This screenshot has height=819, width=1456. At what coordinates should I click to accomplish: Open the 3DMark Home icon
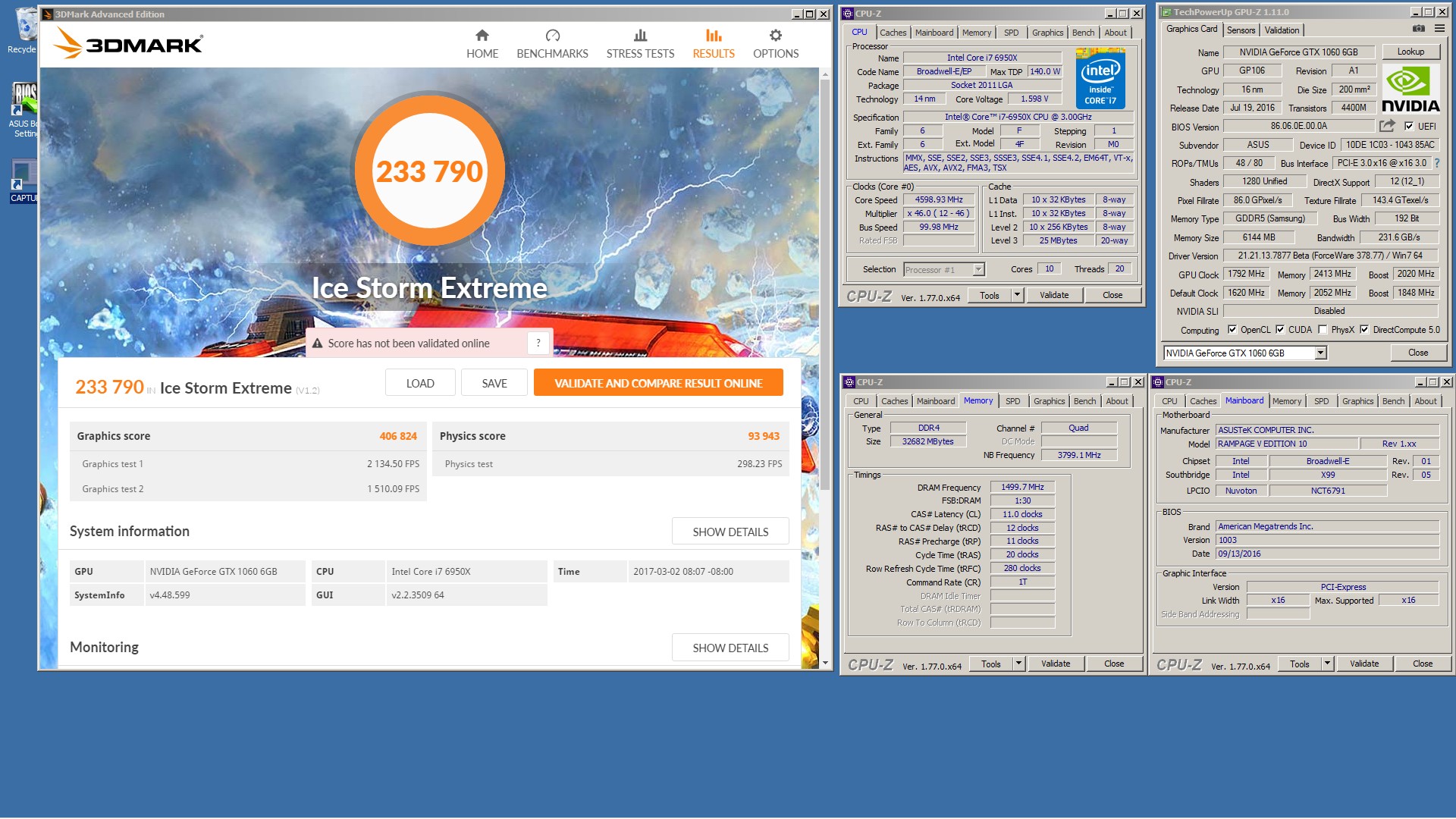pos(482,36)
